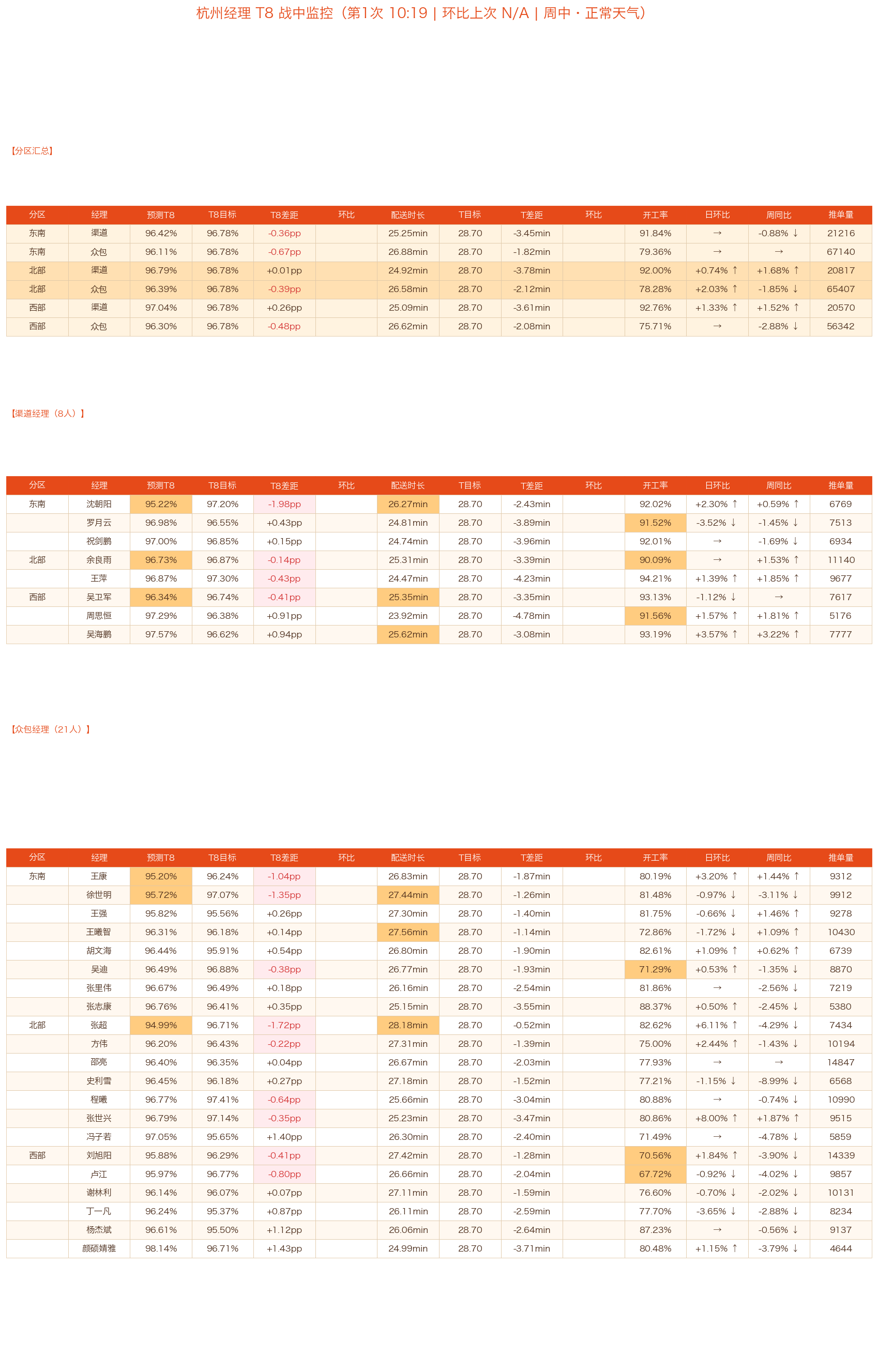This screenshot has height=1372, width=878.
Task: Click the up arrow beside +6.11% for 张超
Action: click(735, 1025)
